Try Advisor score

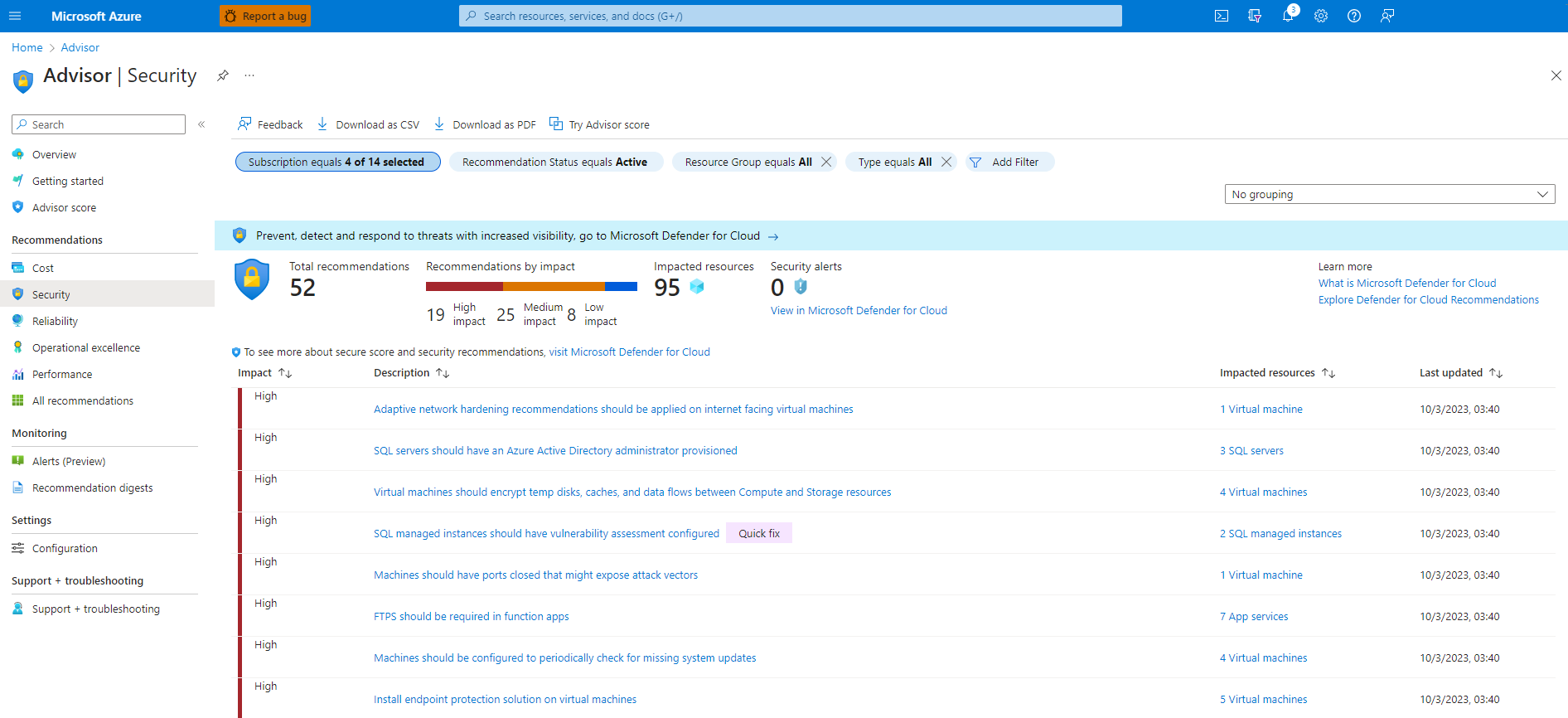(x=599, y=124)
